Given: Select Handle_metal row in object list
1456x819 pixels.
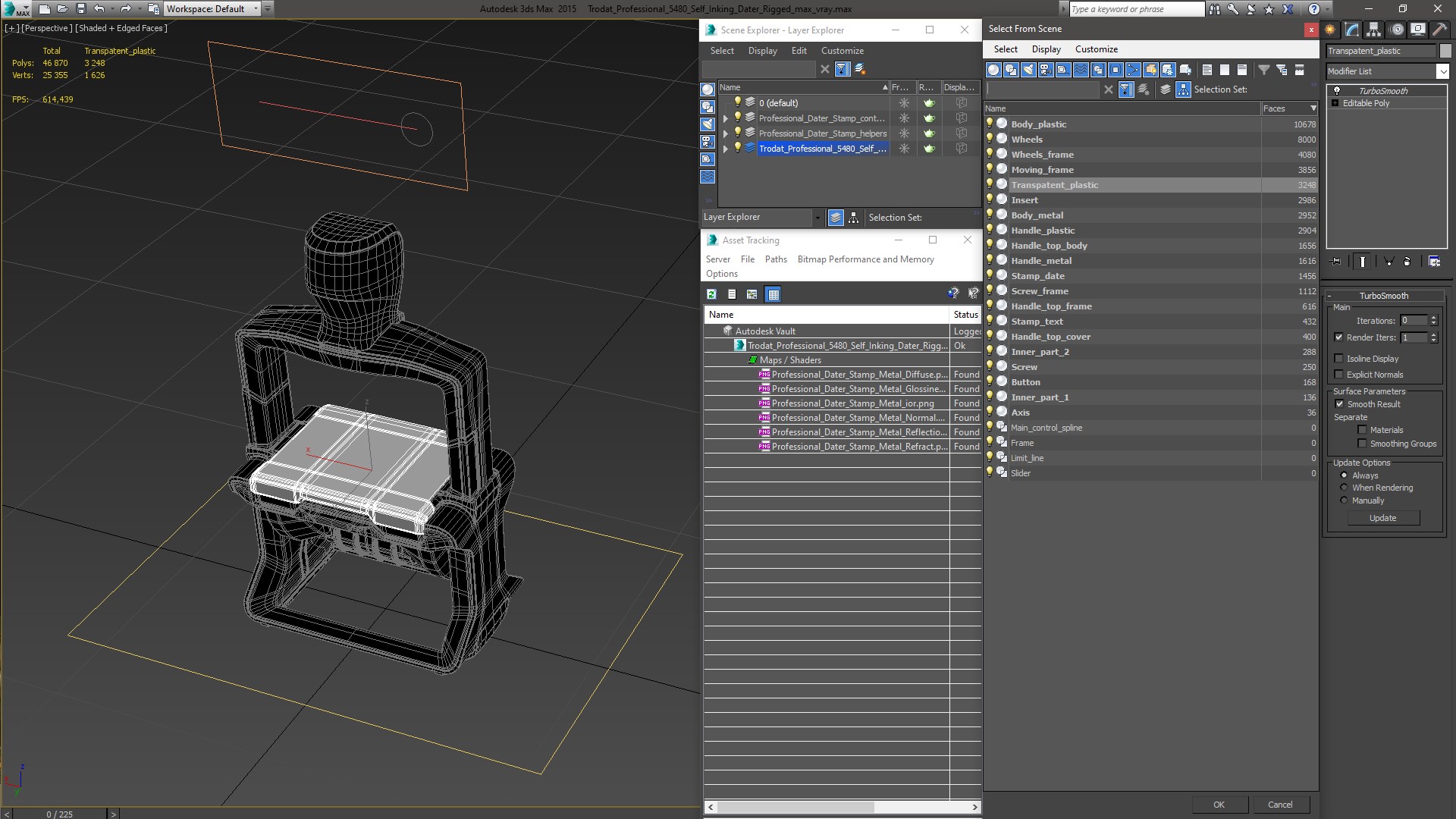Looking at the screenshot, I should [x=1150, y=261].
